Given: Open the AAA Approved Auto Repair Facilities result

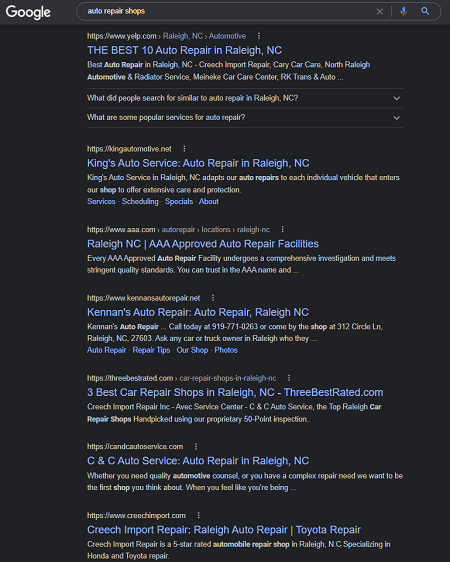Looking at the screenshot, I should (203, 244).
